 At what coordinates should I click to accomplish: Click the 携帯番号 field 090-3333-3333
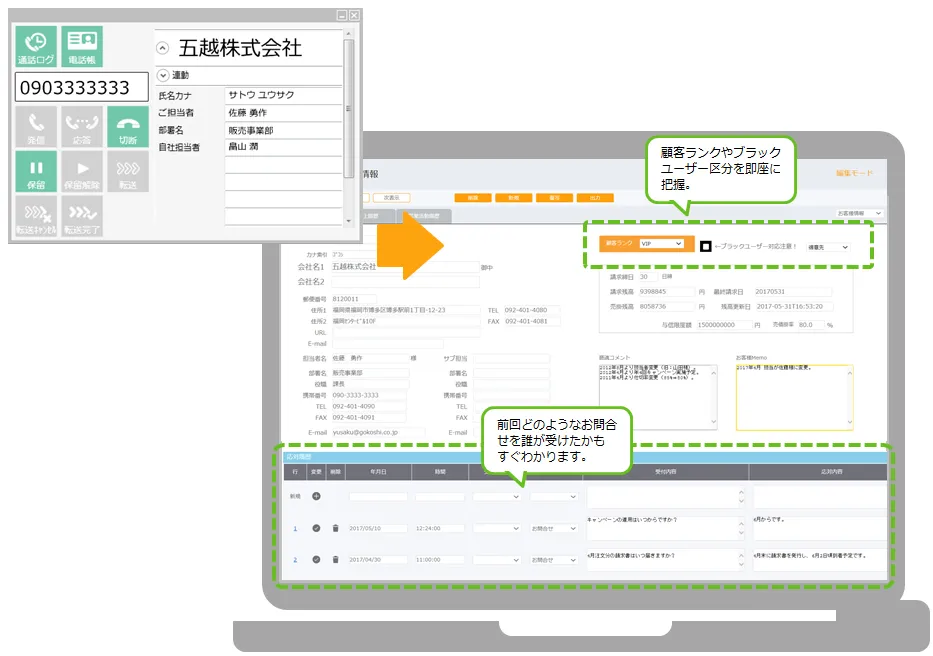(368, 395)
